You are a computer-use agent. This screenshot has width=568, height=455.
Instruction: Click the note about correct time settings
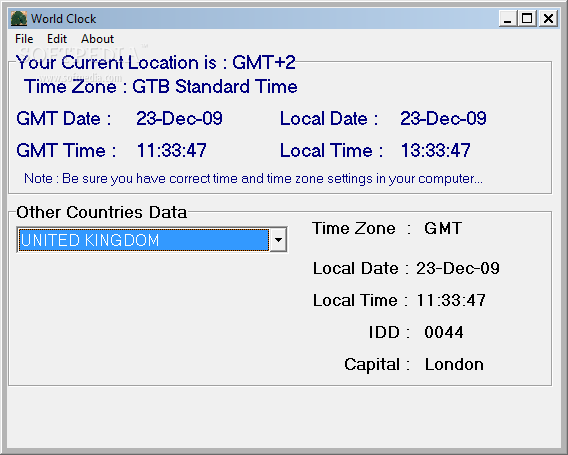click(x=253, y=179)
